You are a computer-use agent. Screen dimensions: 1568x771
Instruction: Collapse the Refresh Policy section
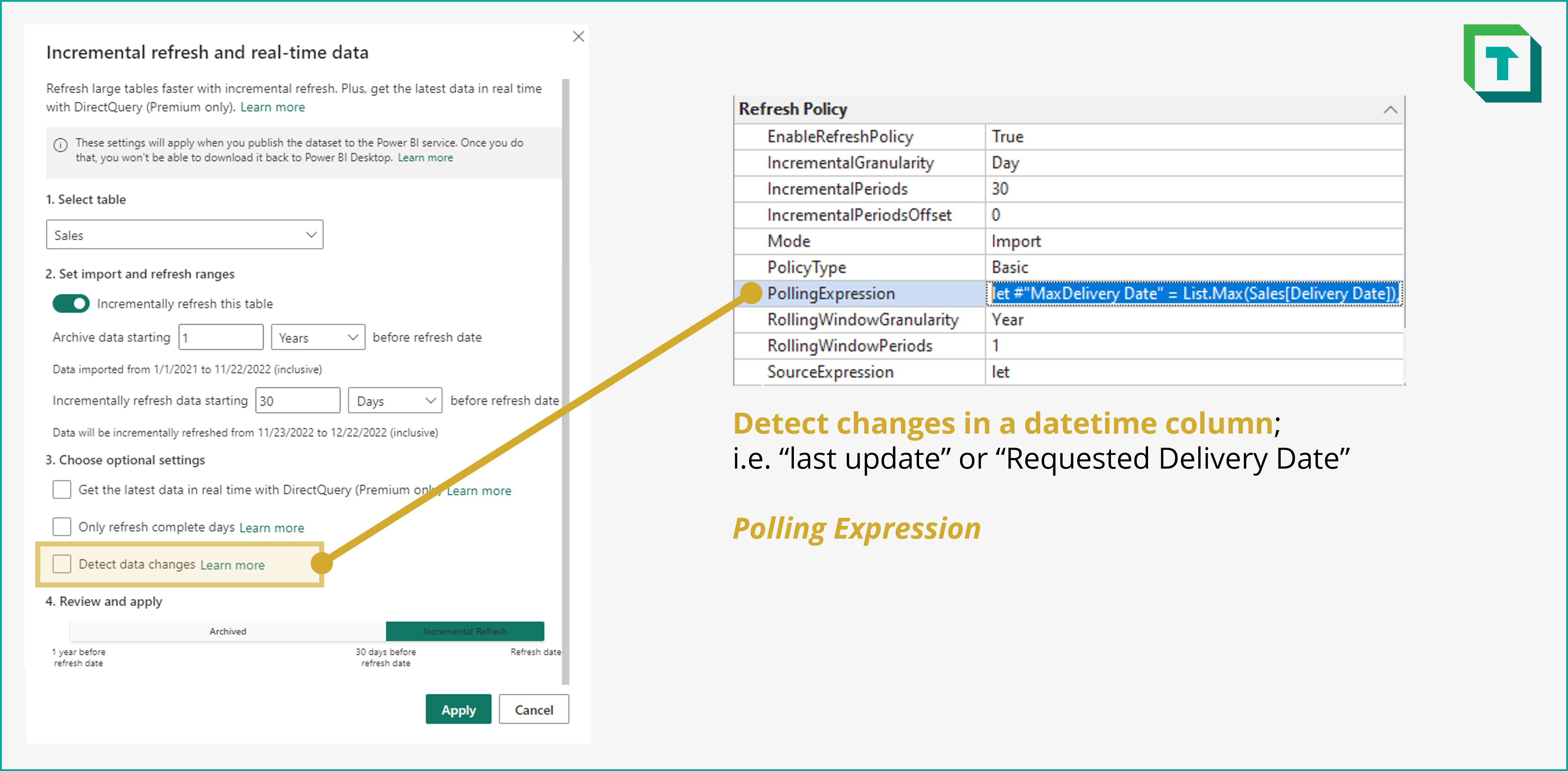pos(1389,109)
